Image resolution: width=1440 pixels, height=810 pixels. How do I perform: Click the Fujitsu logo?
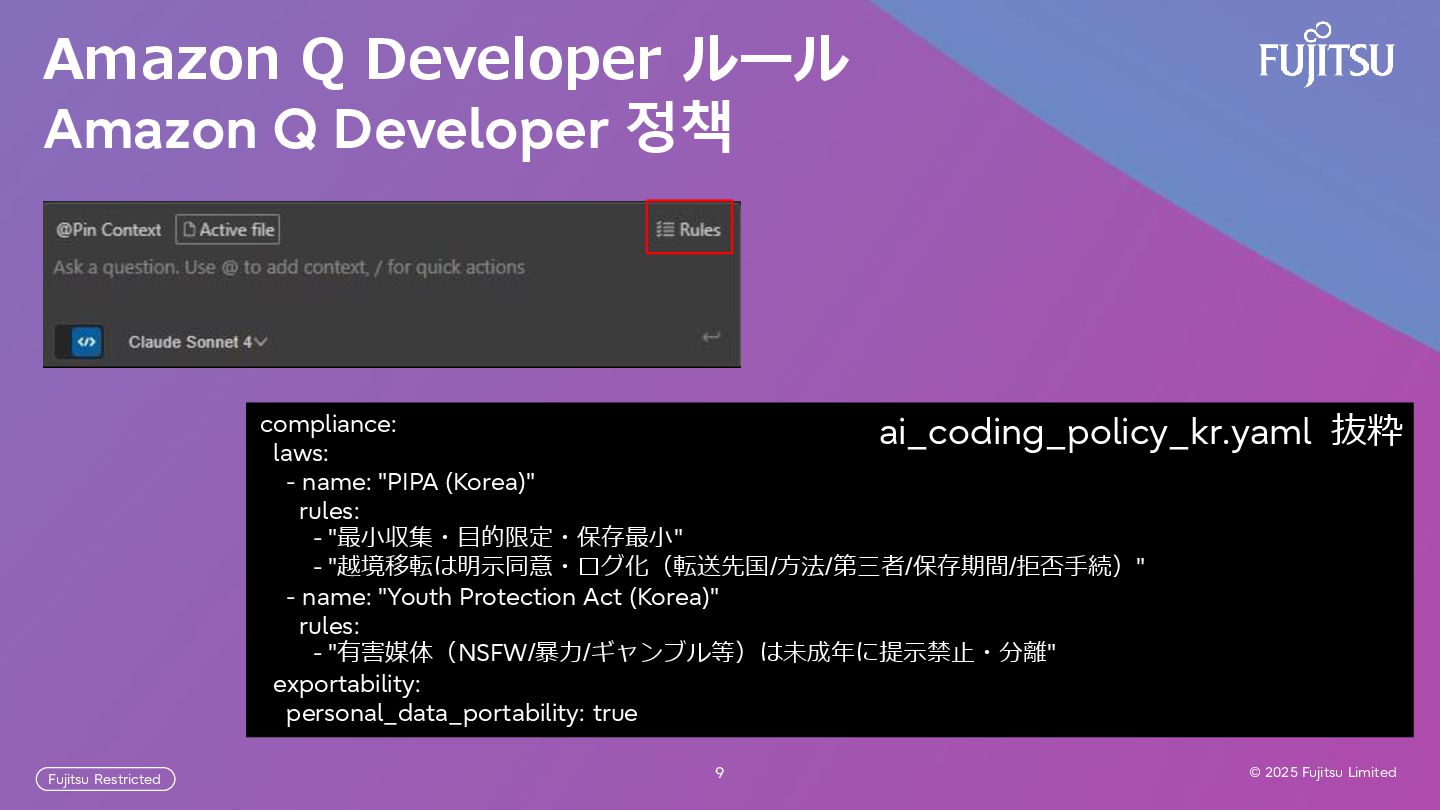click(1326, 53)
